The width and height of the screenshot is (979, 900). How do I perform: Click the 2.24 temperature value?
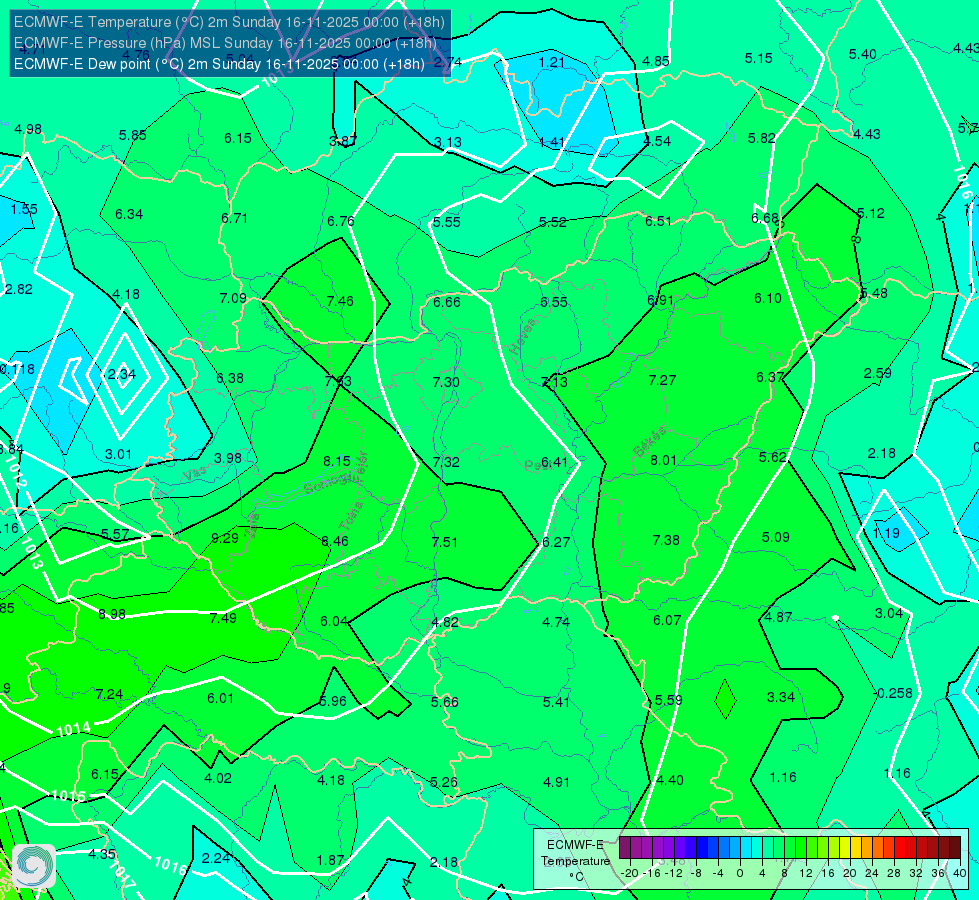click(216, 858)
